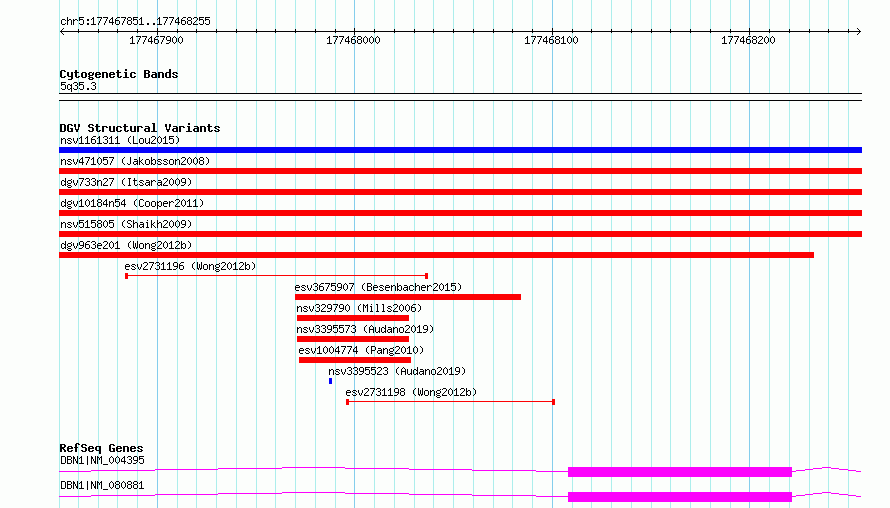Select the DBN1|NM_080881 magenta exon block
The image size is (890, 508).
(680, 497)
